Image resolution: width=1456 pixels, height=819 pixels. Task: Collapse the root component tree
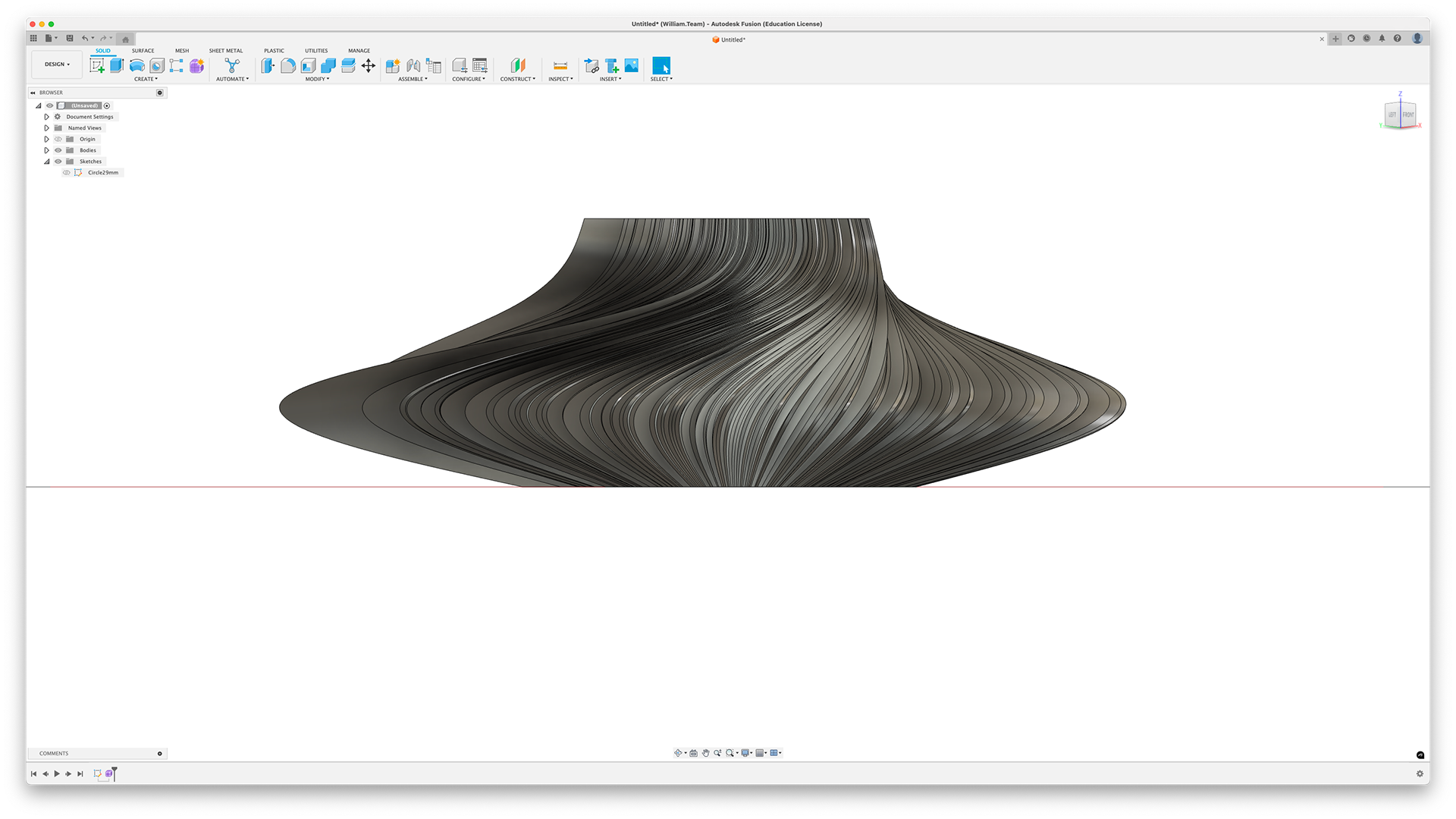coord(38,105)
